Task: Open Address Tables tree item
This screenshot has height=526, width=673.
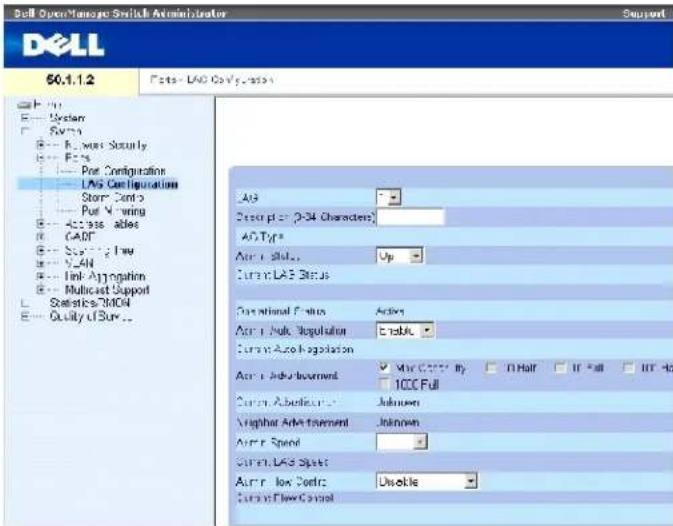Action: click(102, 224)
